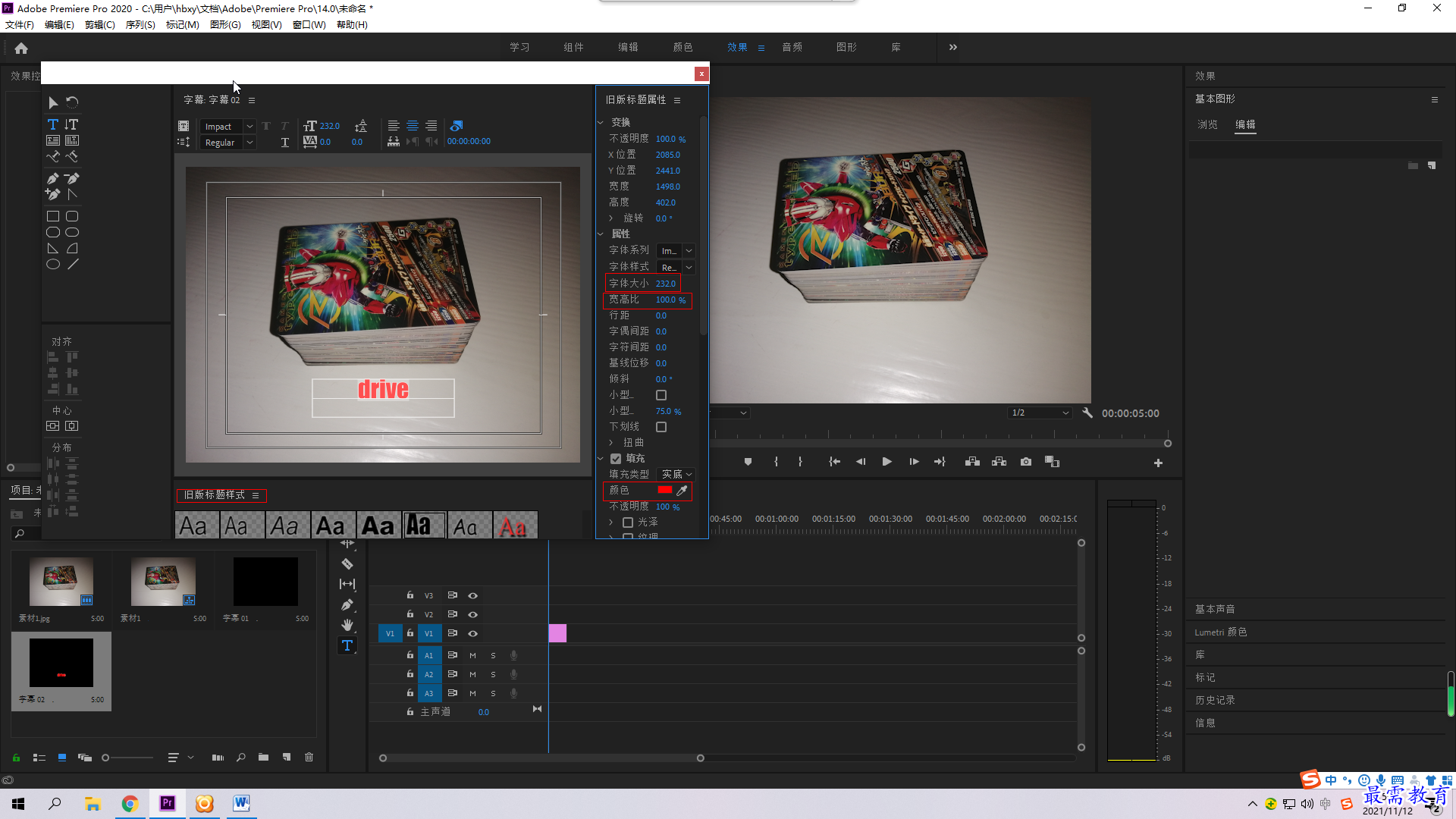Apply the red Aa title style swatch
This screenshot has height=819, width=1456.
tap(515, 526)
